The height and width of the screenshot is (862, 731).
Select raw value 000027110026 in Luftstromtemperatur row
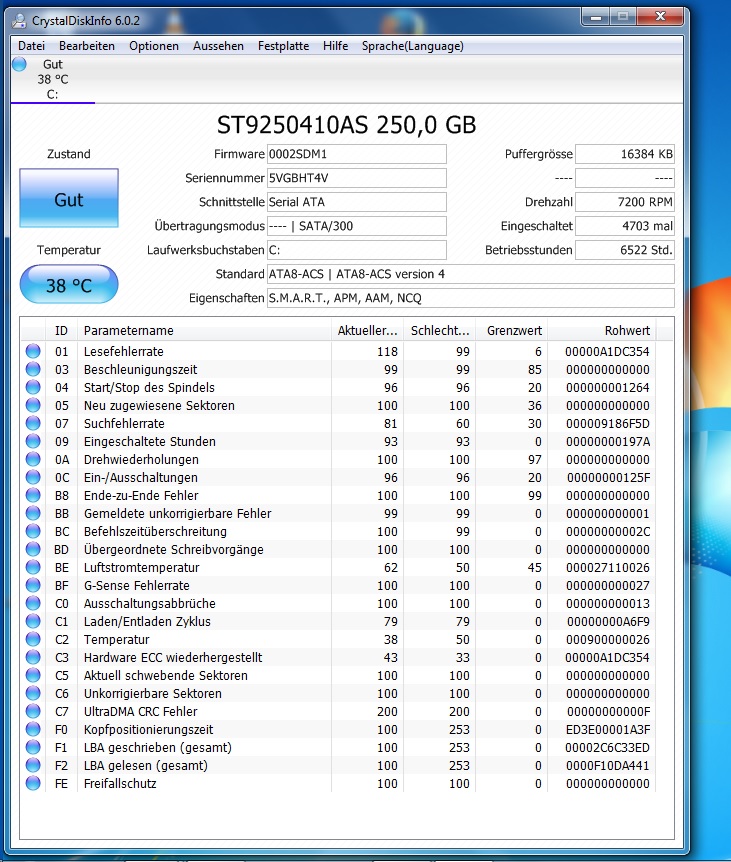click(x=607, y=567)
